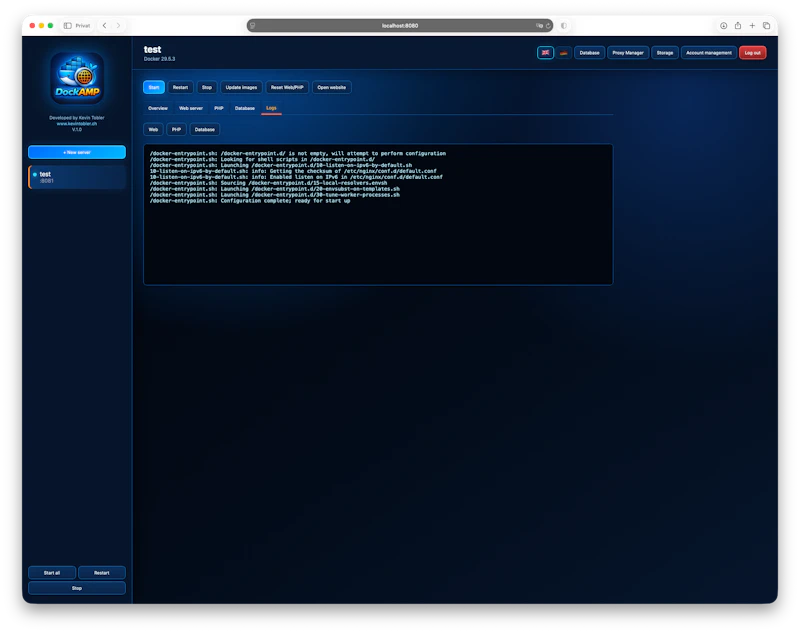Switch language using the German flag

point(563,53)
